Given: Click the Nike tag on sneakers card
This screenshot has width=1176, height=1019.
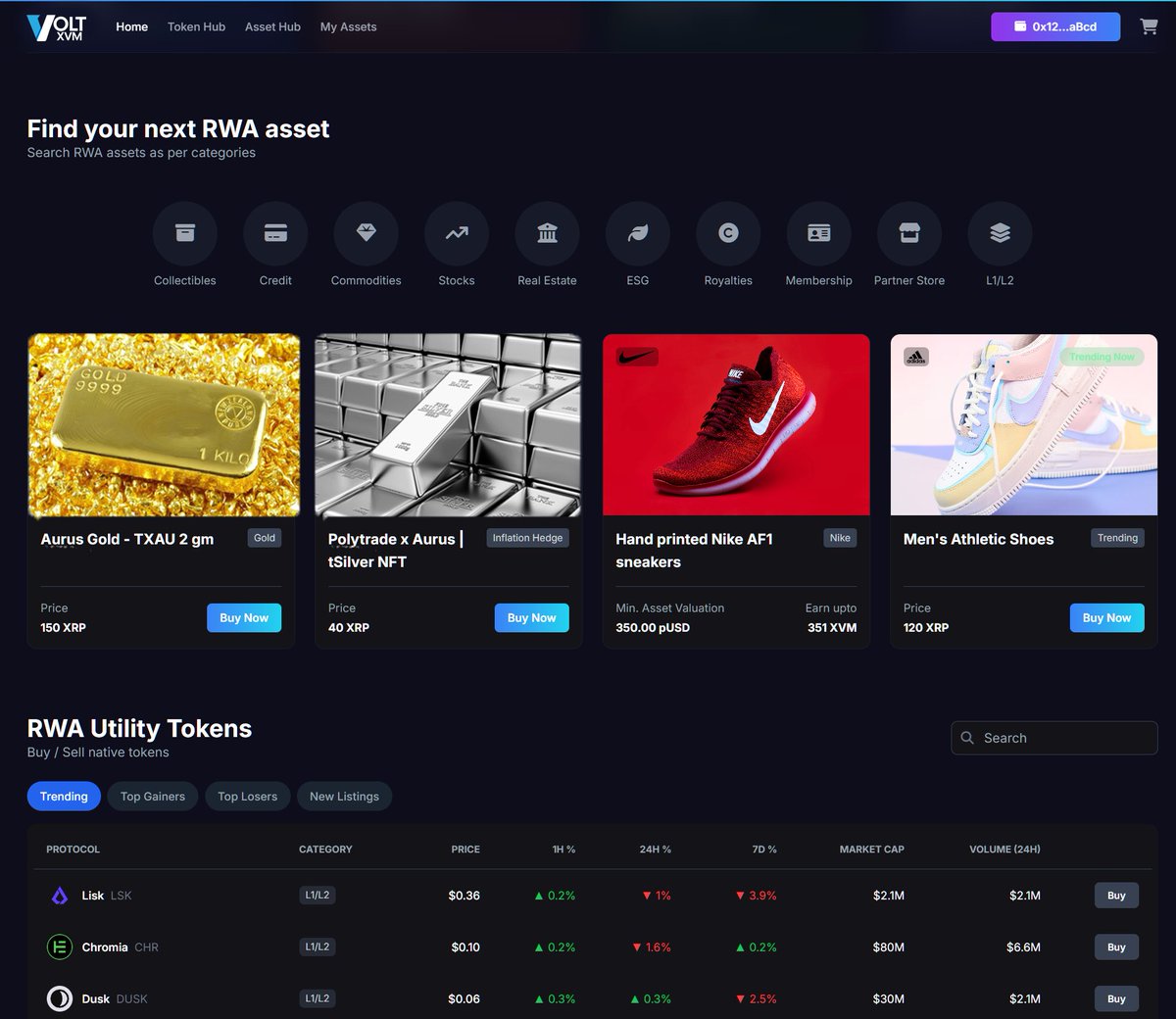Looking at the screenshot, I should point(840,538).
